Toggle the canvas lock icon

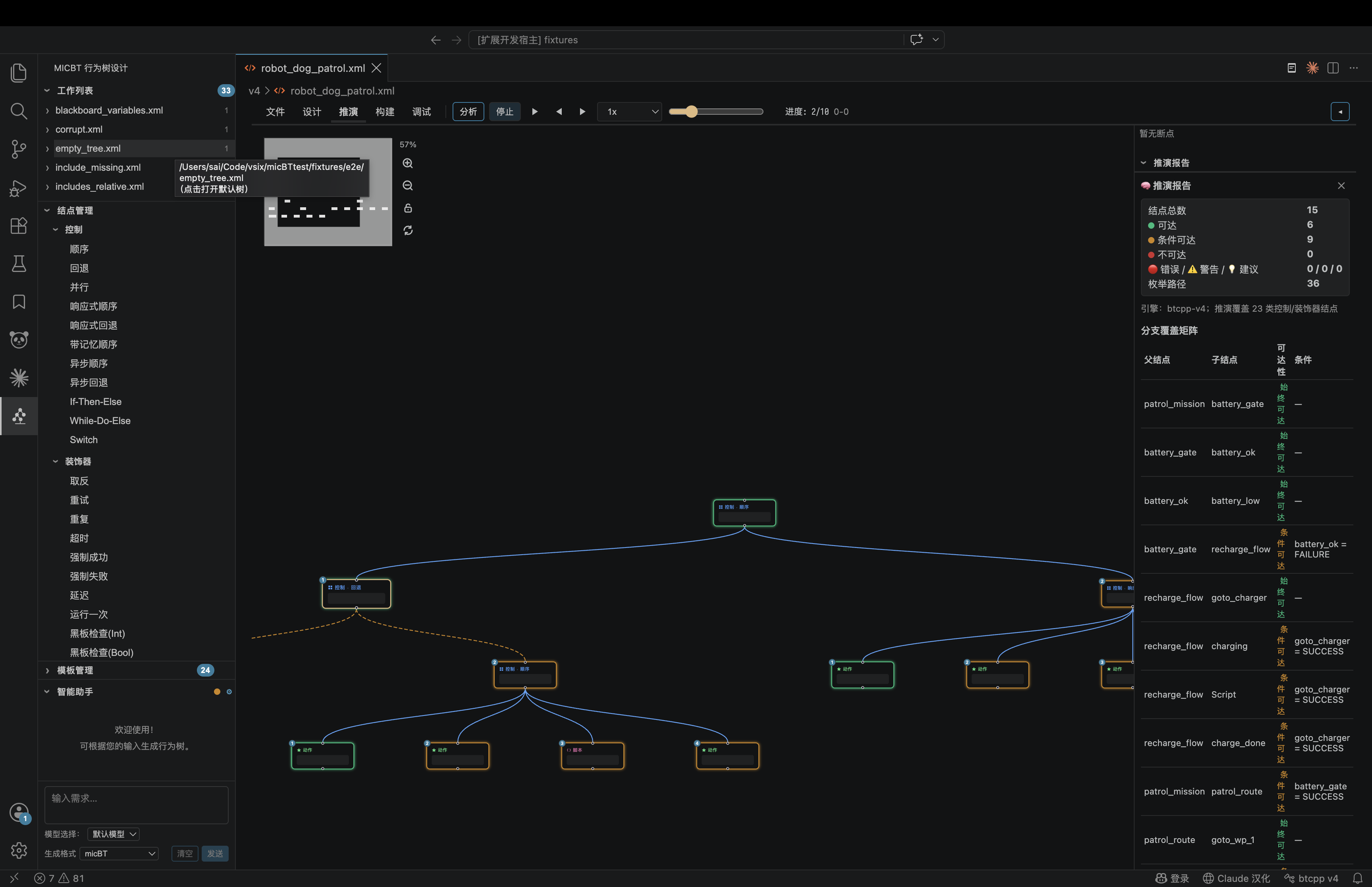pyautogui.click(x=408, y=208)
